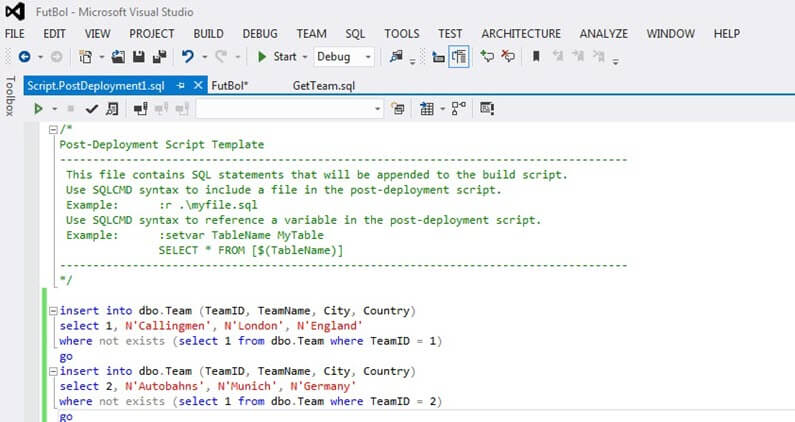Image resolution: width=795 pixels, height=422 pixels.
Task: Click the Parse checkmark icon in SQL toolbar
Action: click(x=91, y=108)
